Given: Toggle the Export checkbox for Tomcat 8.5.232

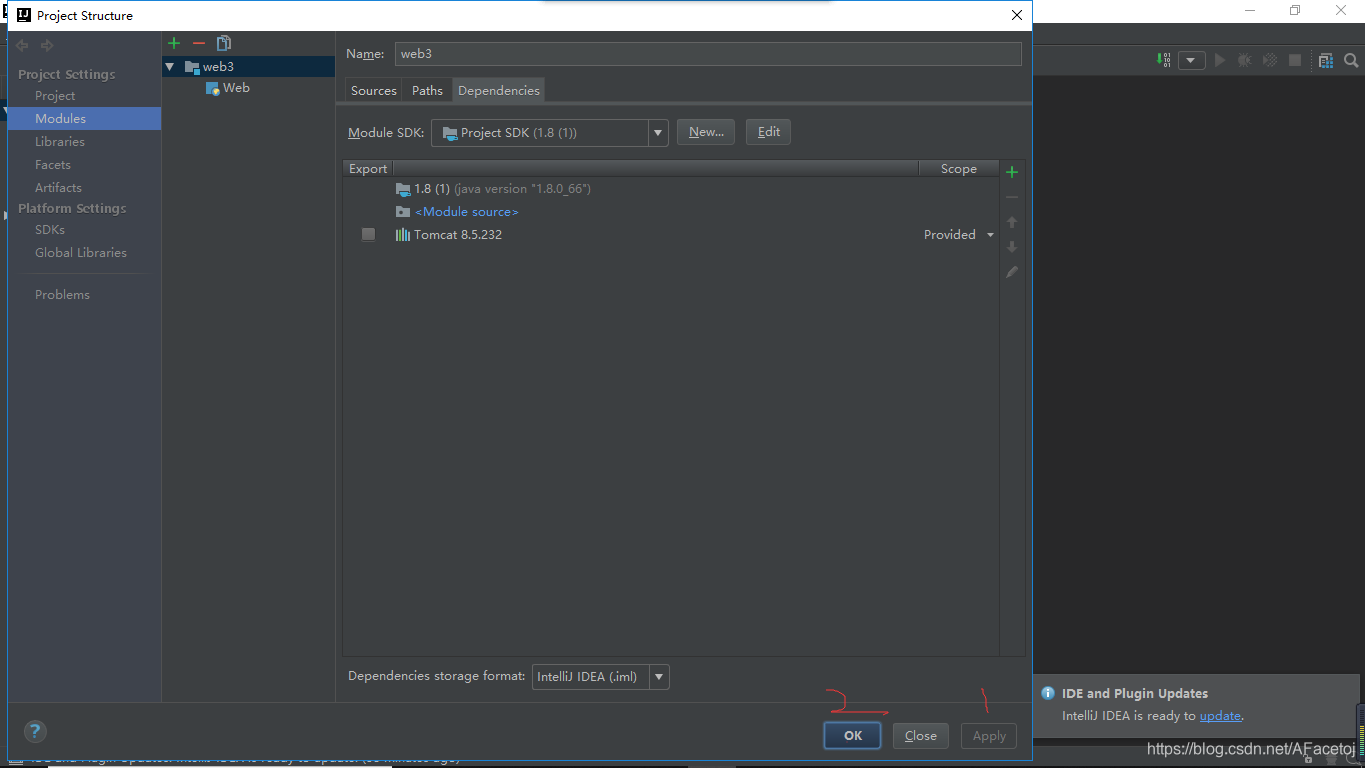Looking at the screenshot, I should click(368, 234).
